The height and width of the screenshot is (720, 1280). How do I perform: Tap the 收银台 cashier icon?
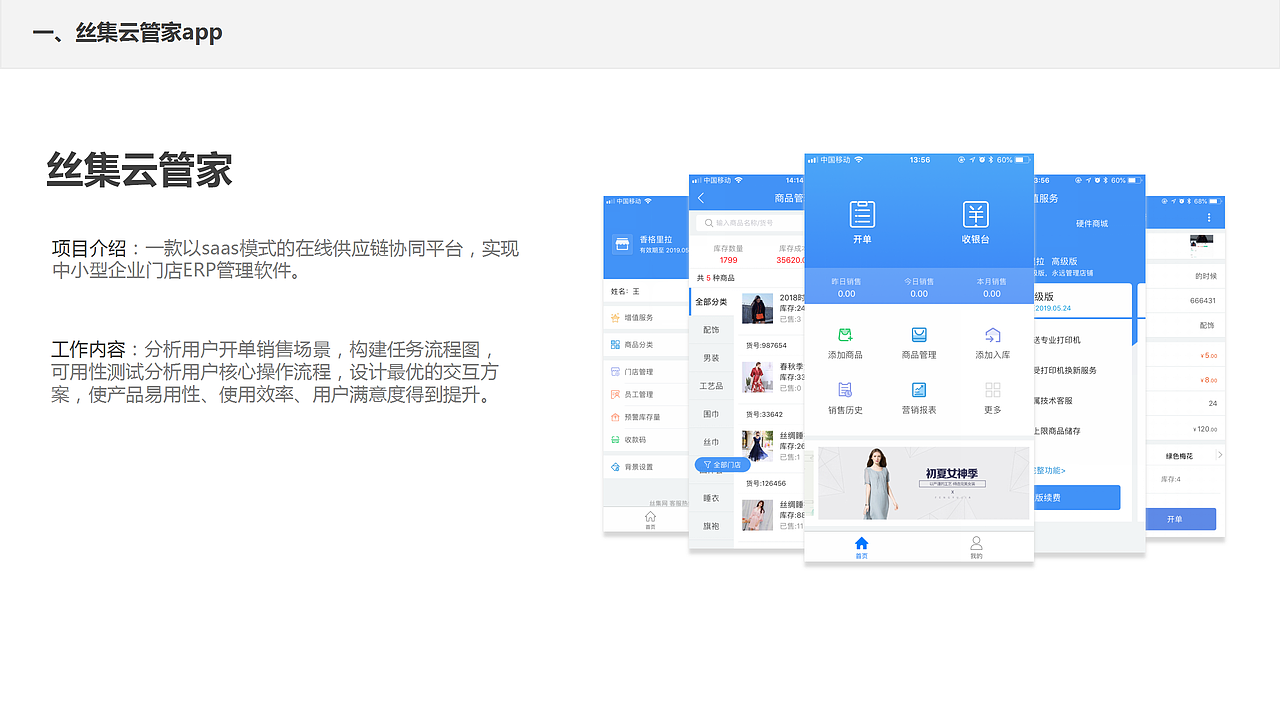976,214
